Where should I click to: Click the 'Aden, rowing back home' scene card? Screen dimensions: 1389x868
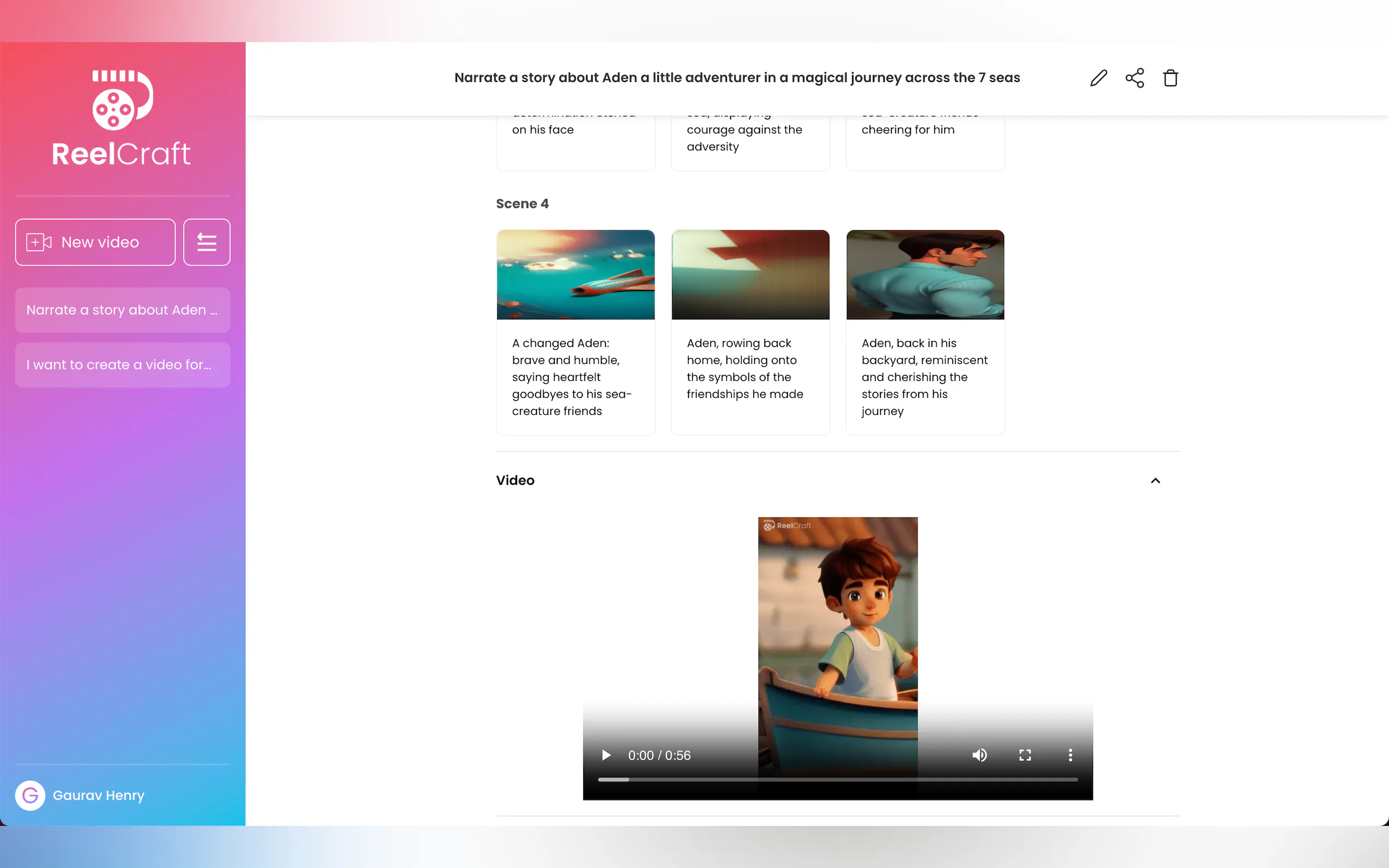pyautogui.click(x=750, y=368)
